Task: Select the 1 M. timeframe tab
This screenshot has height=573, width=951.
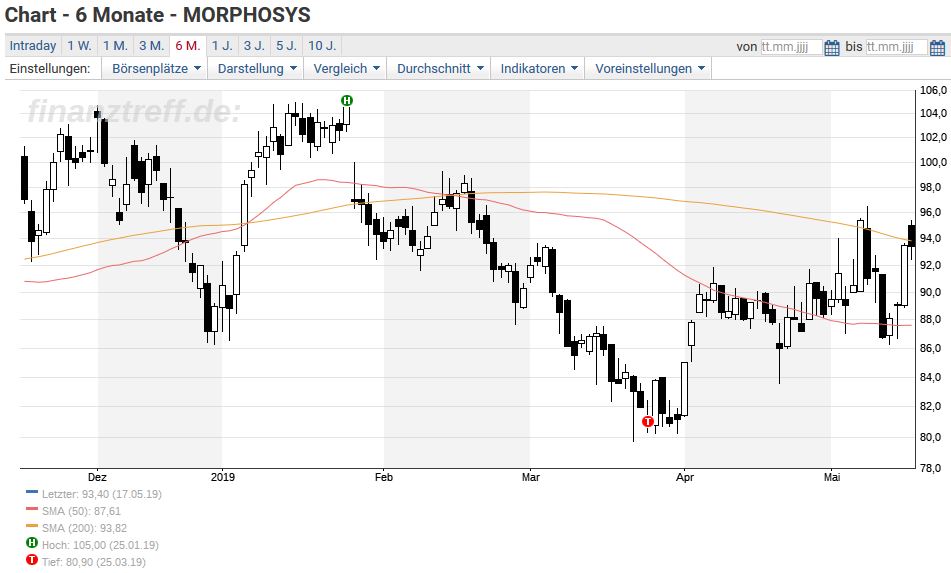Action: 115,45
